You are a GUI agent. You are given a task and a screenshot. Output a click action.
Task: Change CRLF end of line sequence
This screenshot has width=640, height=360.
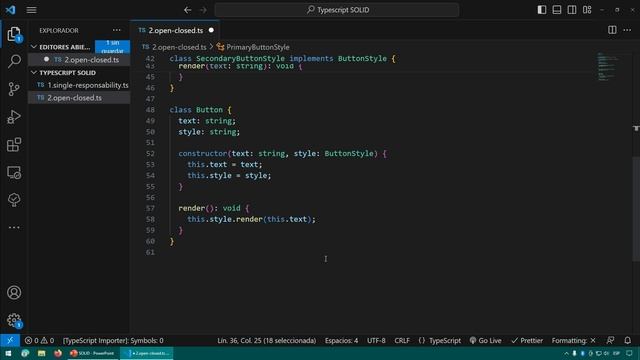pyautogui.click(x=402, y=340)
